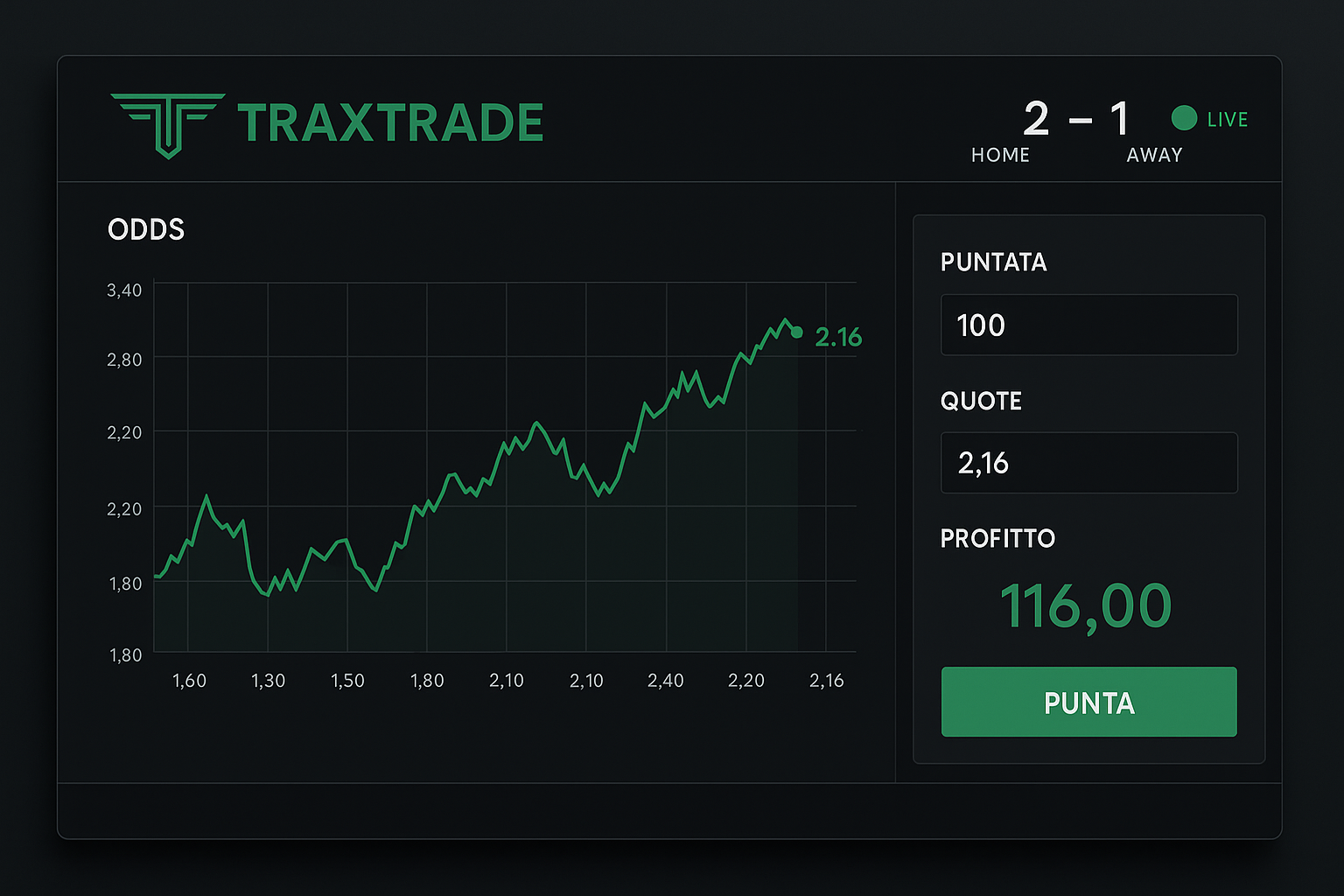
Task: Click the PUNTATA section label
Action: pos(993,262)
